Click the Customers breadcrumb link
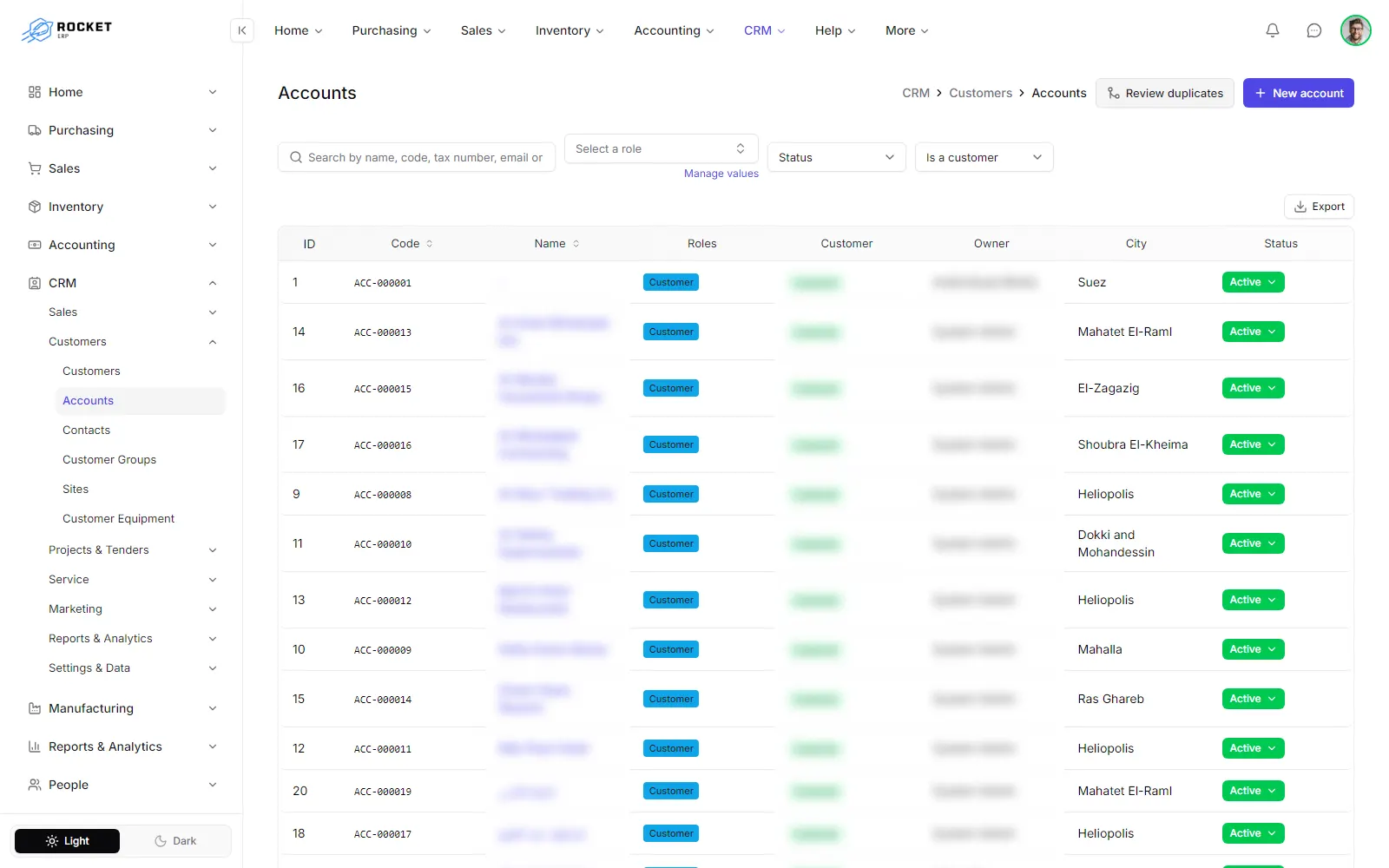 click(x=980, y=93)
